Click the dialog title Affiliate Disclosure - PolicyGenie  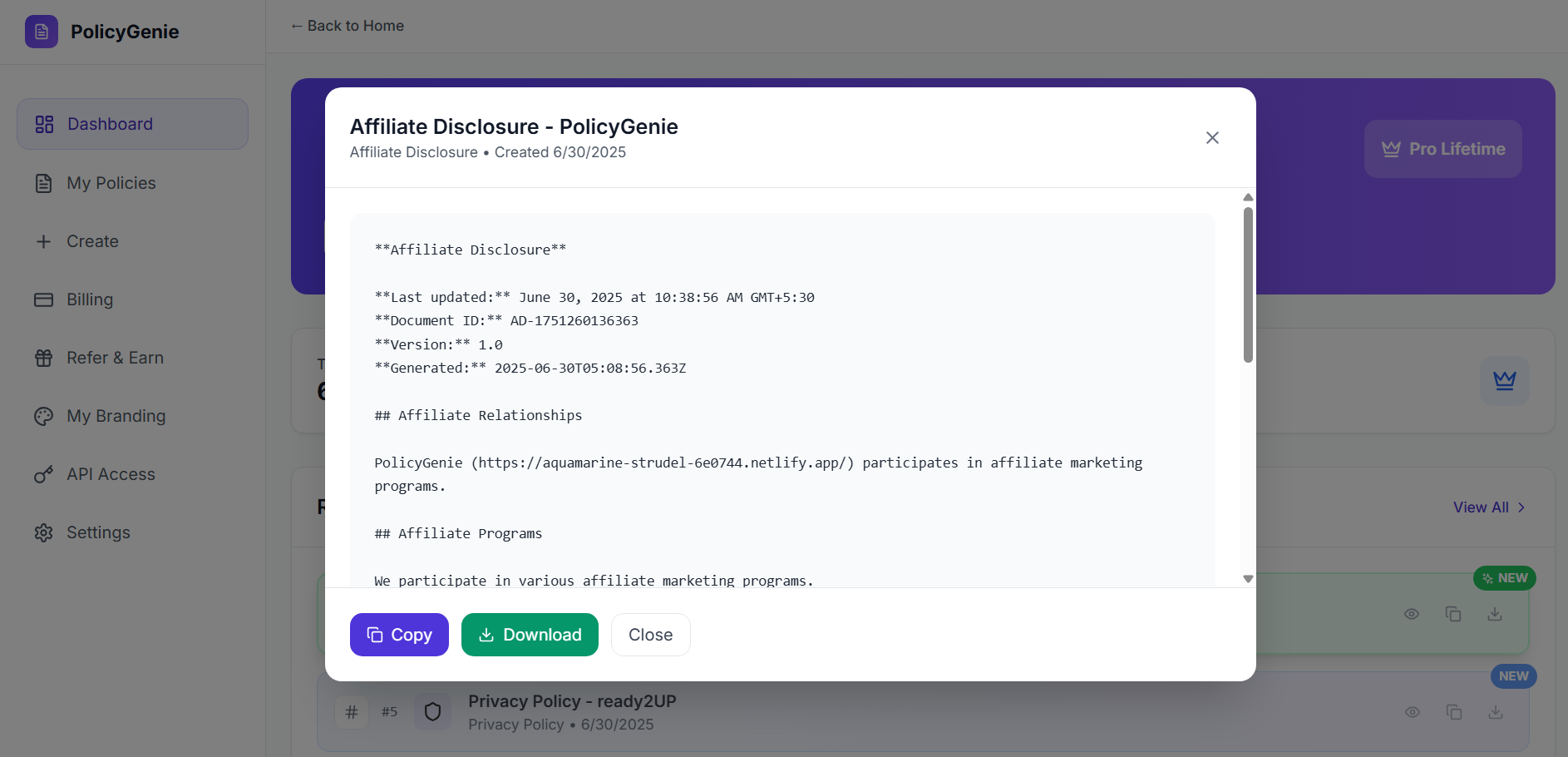pyautogui.click(x=514, y=126)
